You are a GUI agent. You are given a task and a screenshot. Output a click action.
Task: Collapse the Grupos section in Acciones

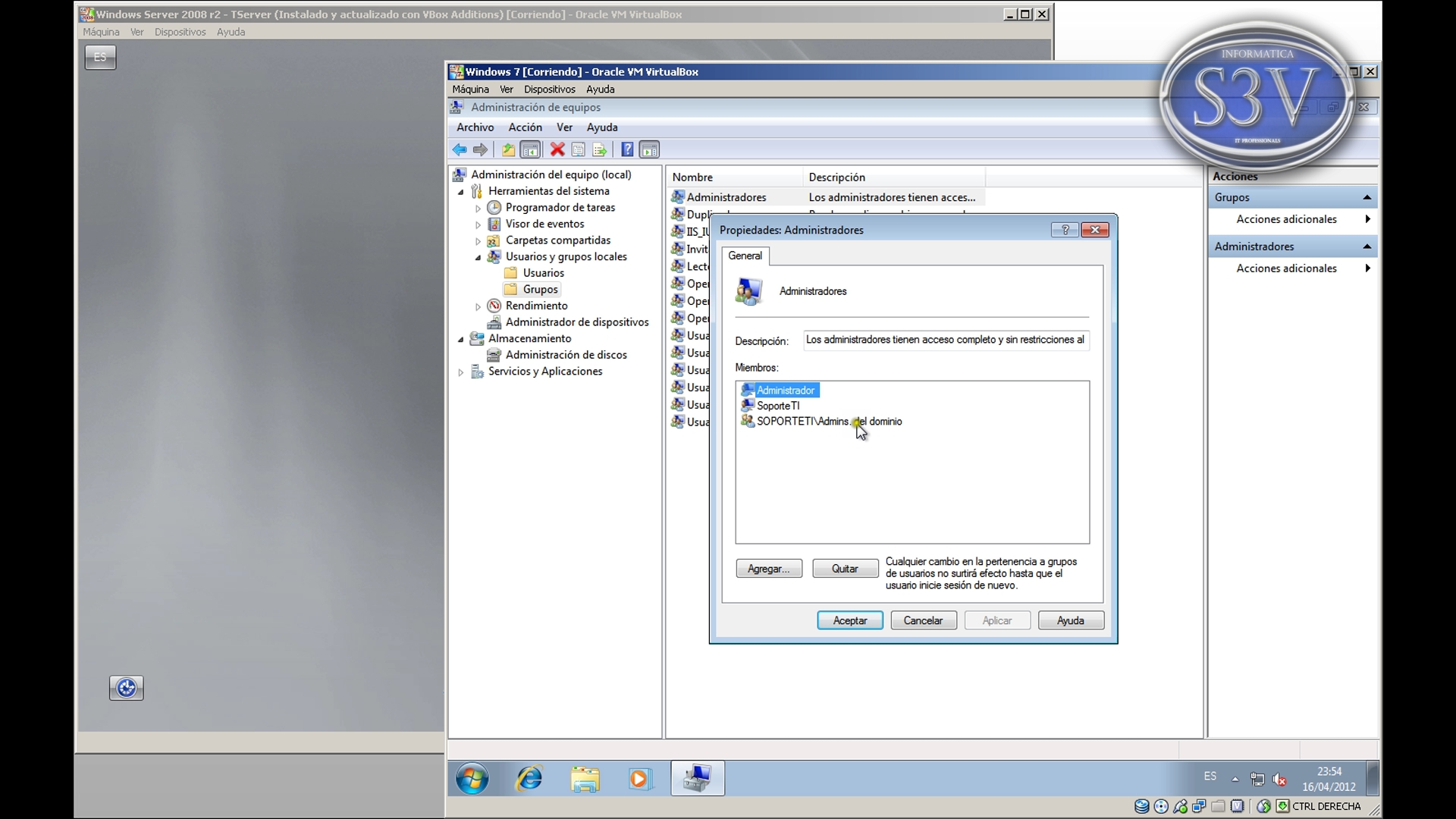pos(1367,198)
